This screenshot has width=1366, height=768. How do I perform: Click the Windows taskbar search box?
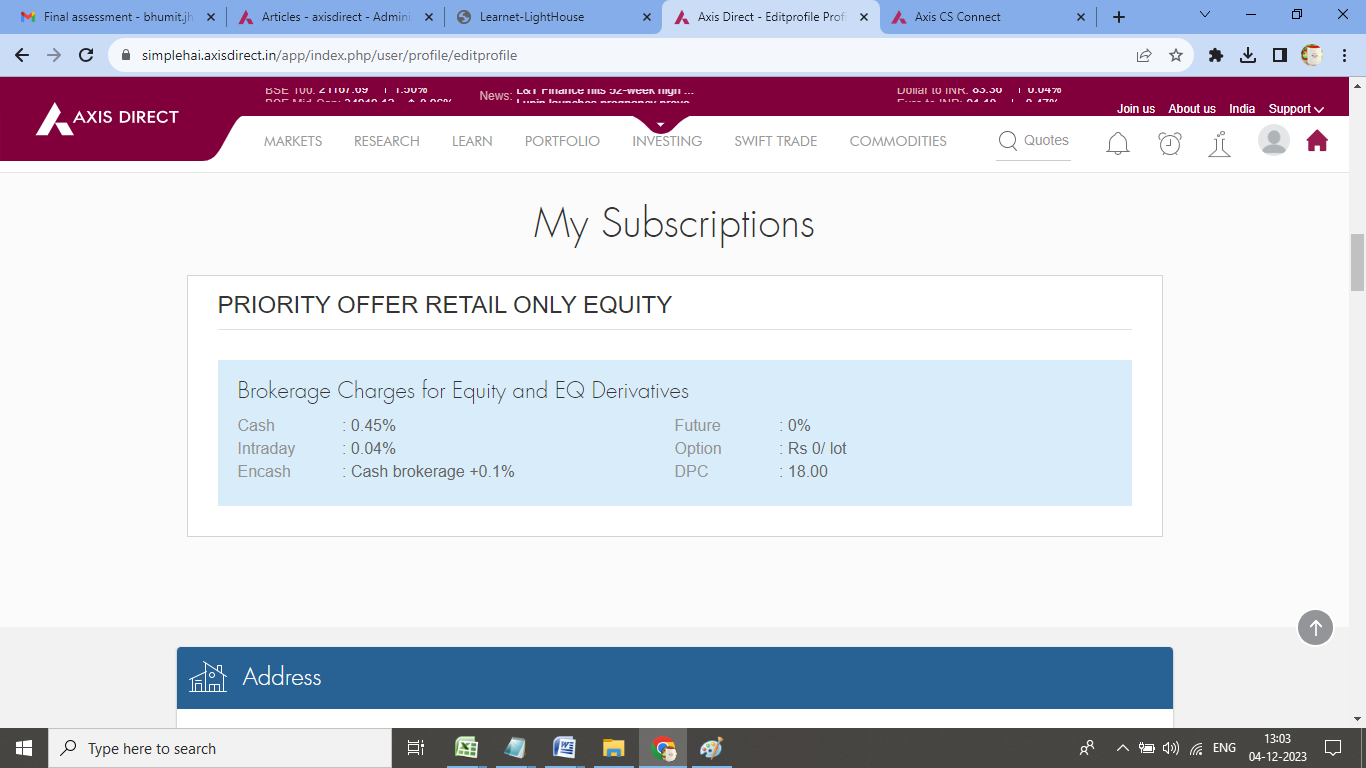(x=219, y=748)
